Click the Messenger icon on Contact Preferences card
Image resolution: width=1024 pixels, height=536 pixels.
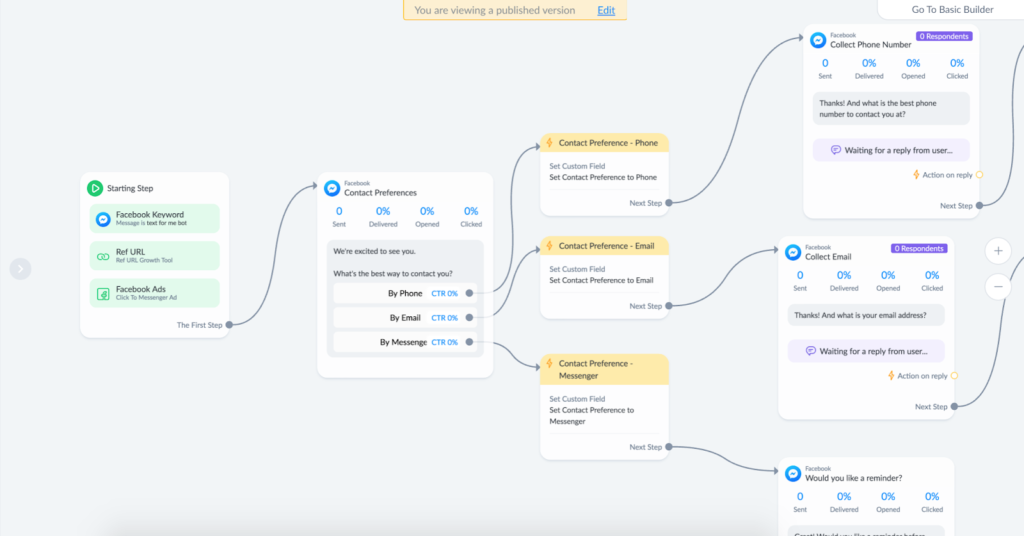coord(332,188)
